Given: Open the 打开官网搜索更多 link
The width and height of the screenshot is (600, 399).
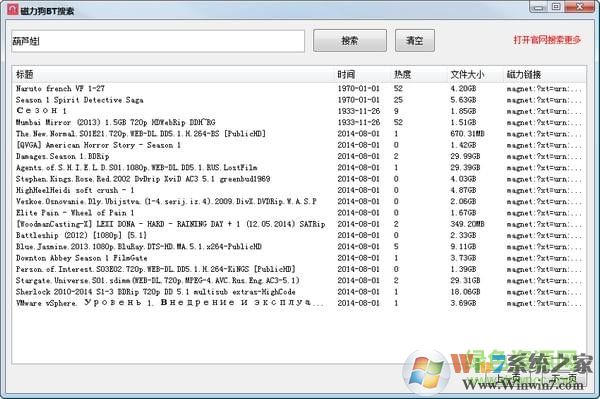Looking at the screenshot, I should point(547,40).
